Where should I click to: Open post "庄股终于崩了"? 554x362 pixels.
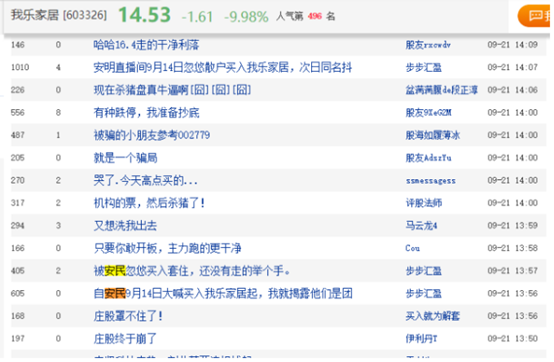tap(125, 339)
